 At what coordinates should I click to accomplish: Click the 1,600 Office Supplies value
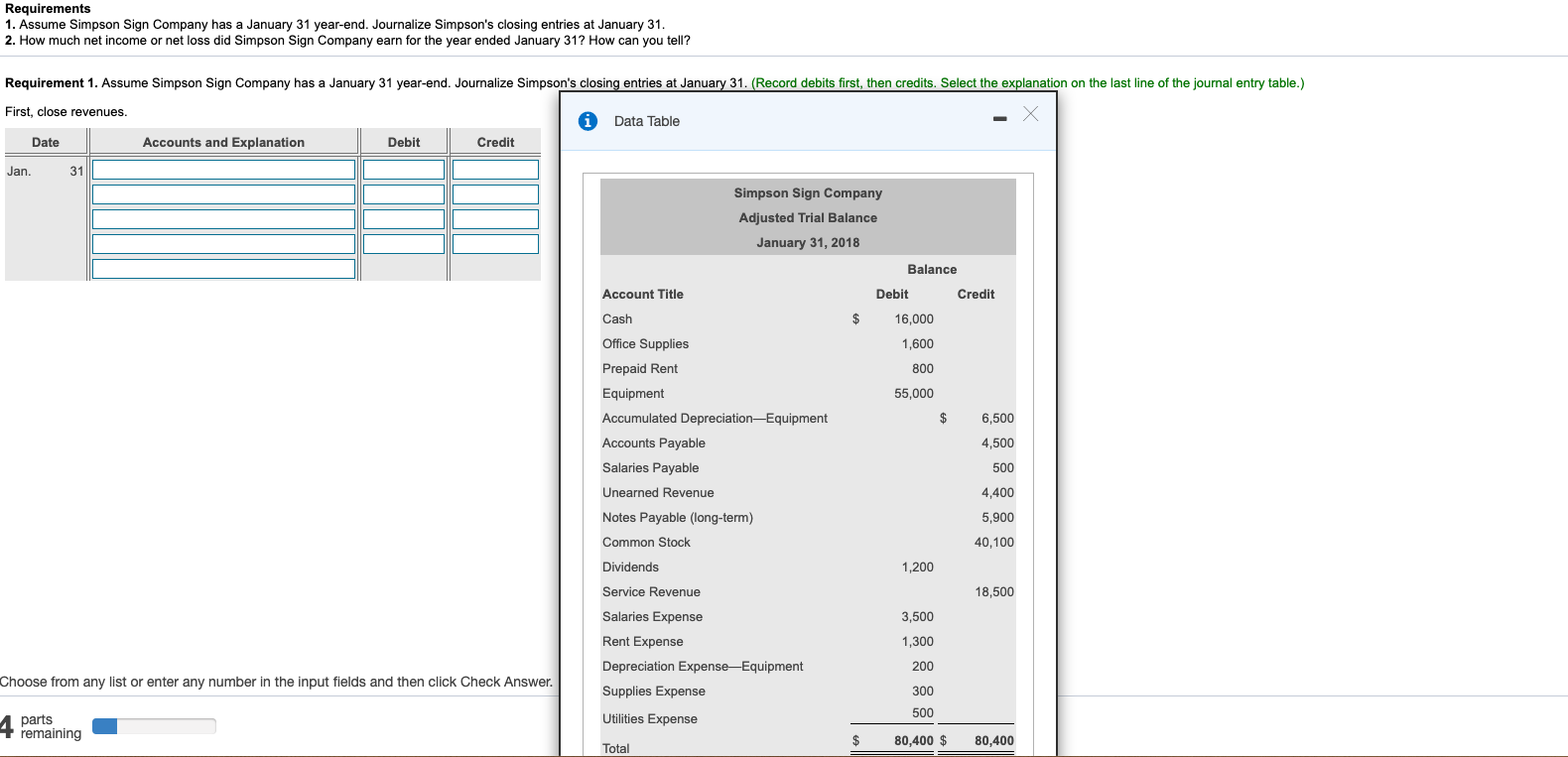[918, 343]
